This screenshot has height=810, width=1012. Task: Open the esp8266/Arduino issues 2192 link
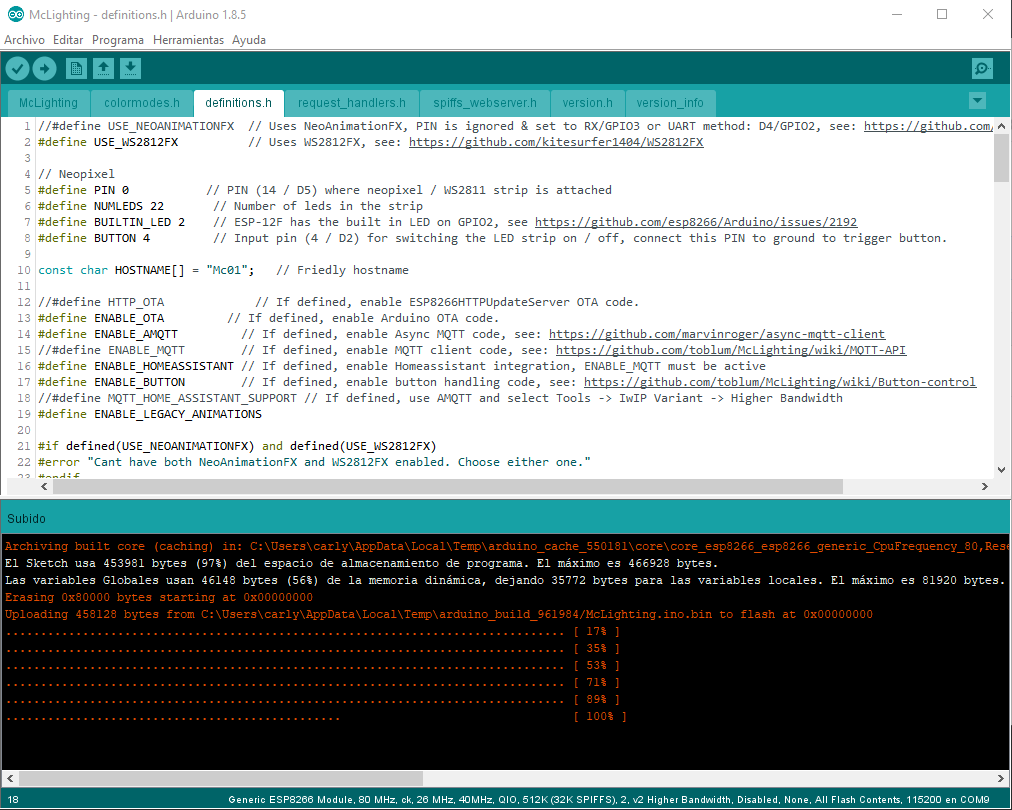coord(696,222)
